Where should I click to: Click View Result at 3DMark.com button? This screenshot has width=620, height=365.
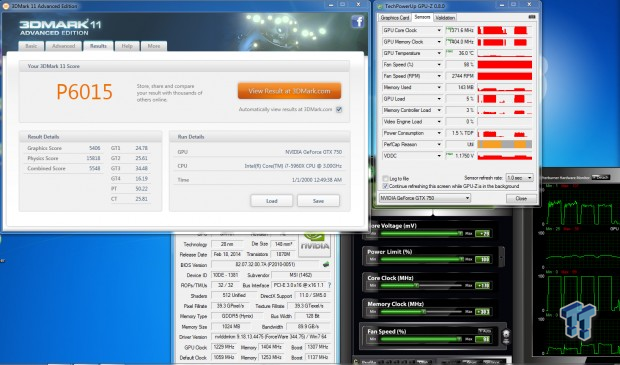(x=289, y=91)
